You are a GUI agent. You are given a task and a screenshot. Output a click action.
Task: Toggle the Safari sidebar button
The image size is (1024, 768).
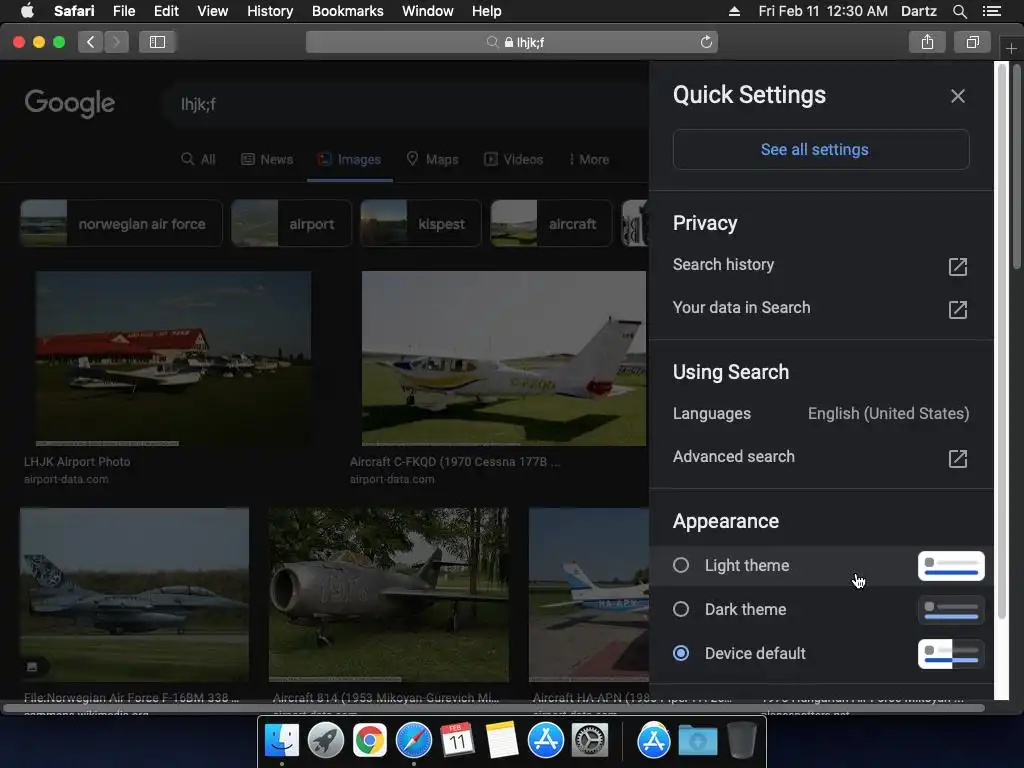157,42
